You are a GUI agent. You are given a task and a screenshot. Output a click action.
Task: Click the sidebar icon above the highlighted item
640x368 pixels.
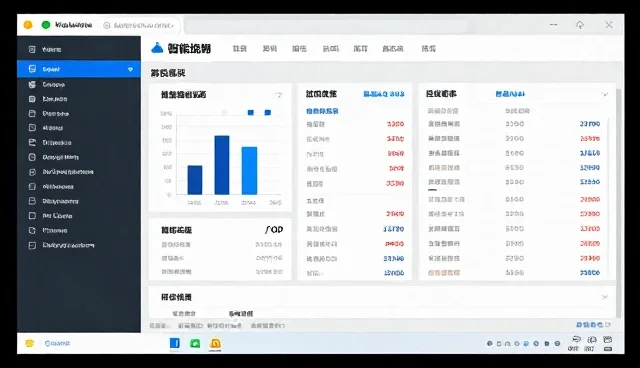pos(32,49)
